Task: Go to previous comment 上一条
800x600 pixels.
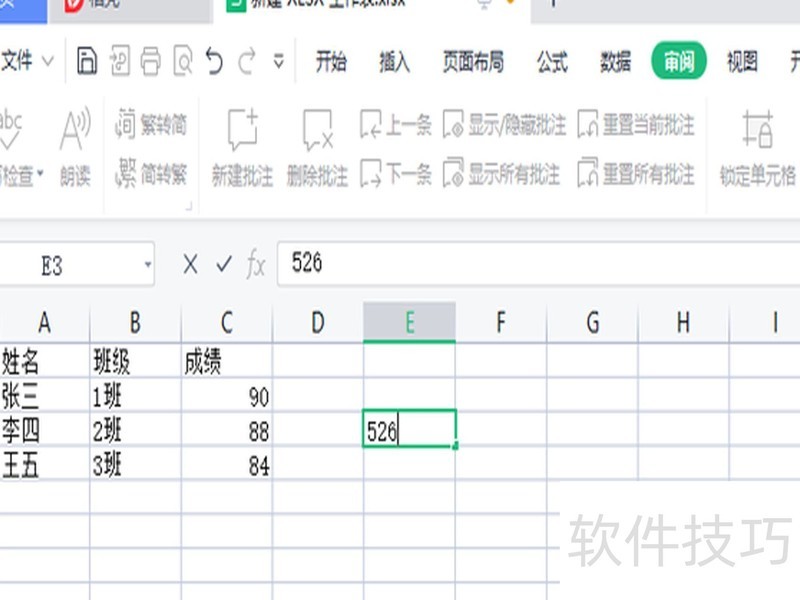Action: point(395,124)
